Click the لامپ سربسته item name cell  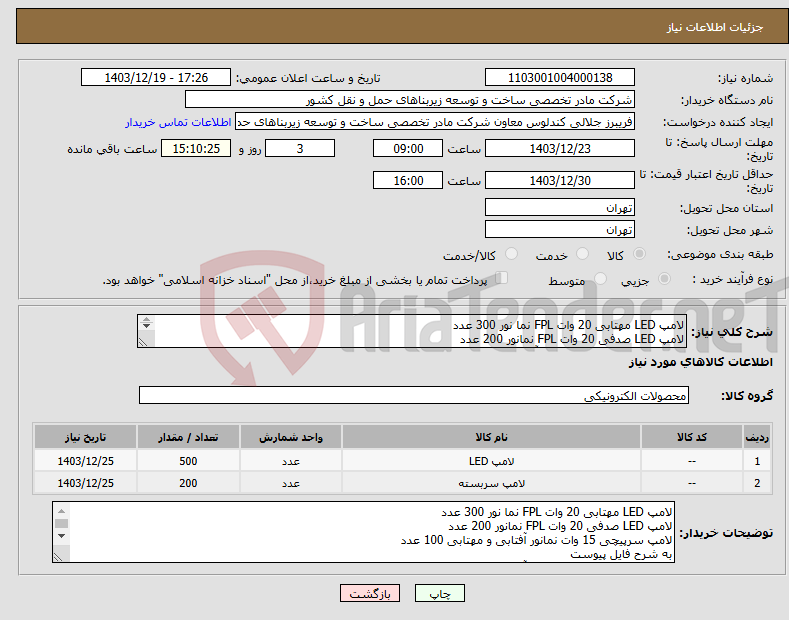tap(491, 483)
